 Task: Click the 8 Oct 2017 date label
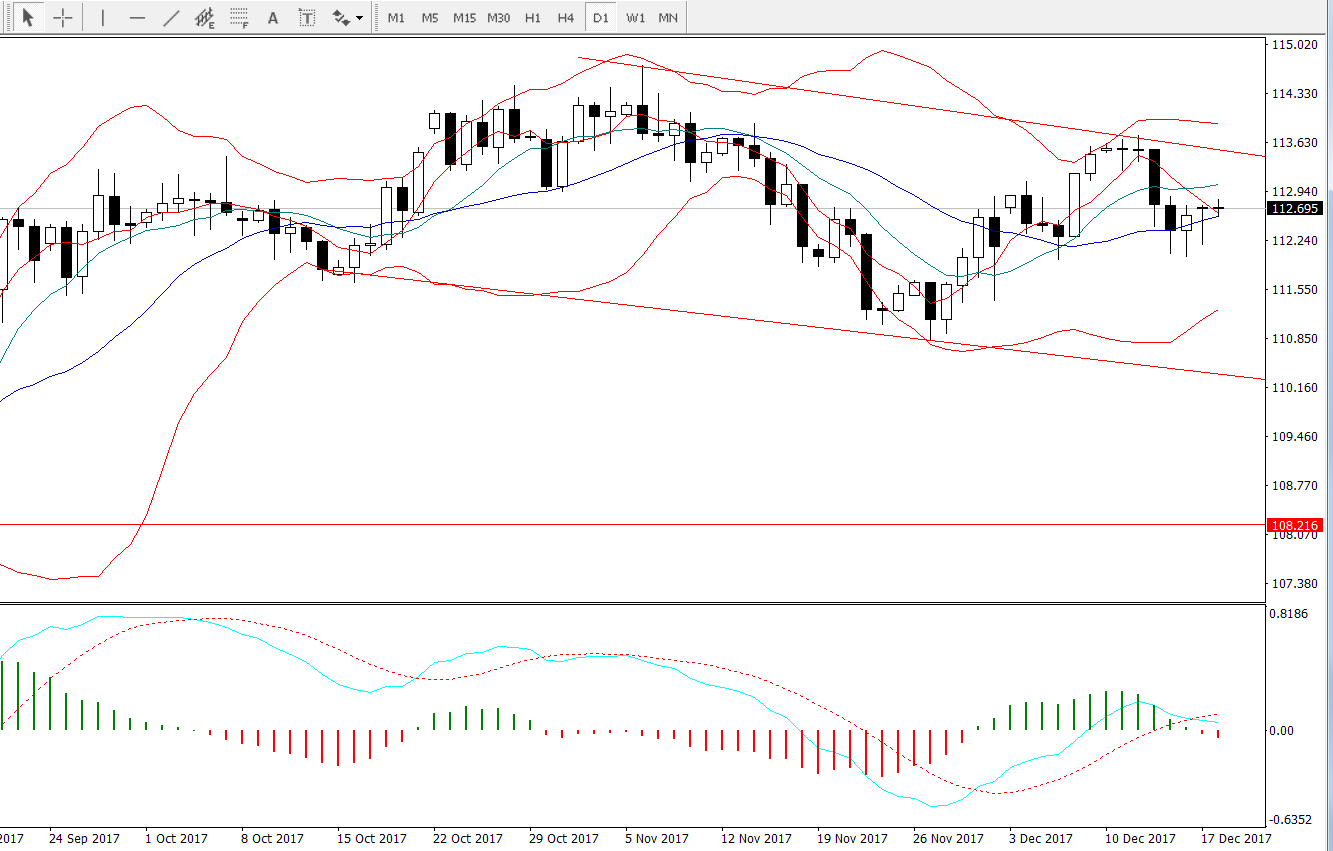point(272,839)
